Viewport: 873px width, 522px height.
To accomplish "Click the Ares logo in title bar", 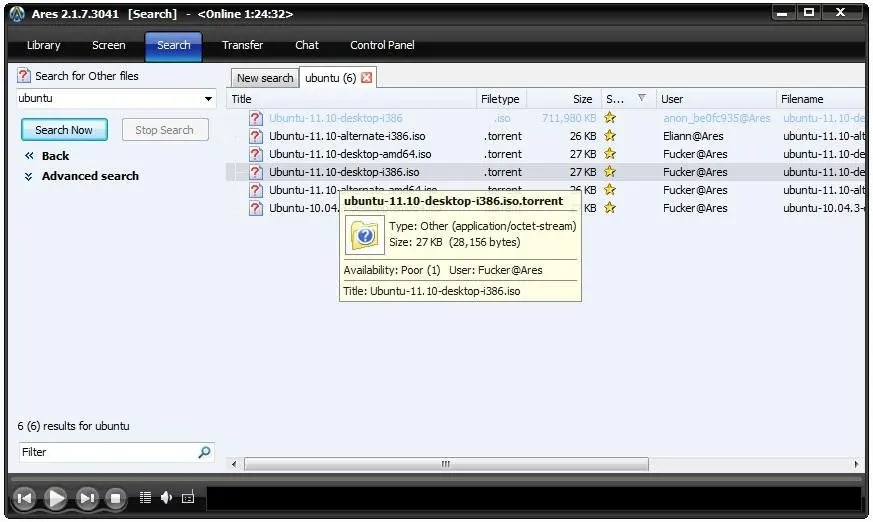I will [x=17, y=14].
